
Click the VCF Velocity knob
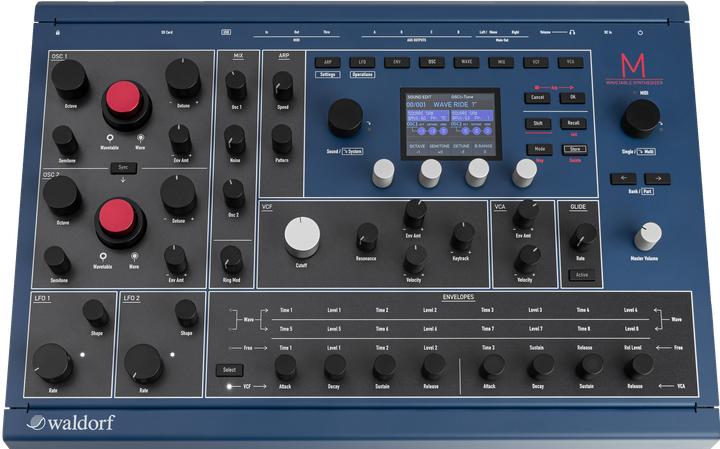coord(415,259)
